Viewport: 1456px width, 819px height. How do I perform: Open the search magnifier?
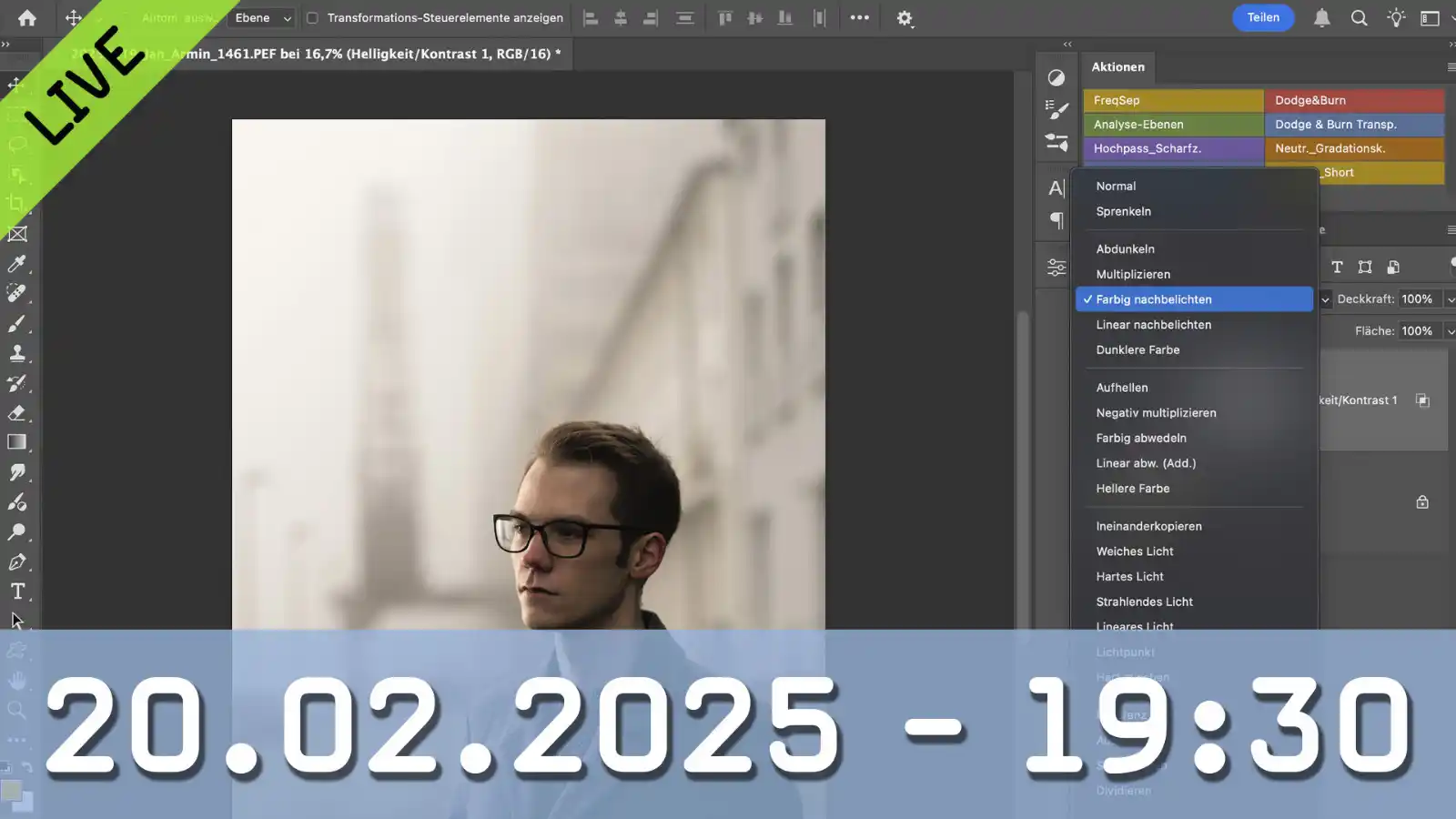[1360, 17]
